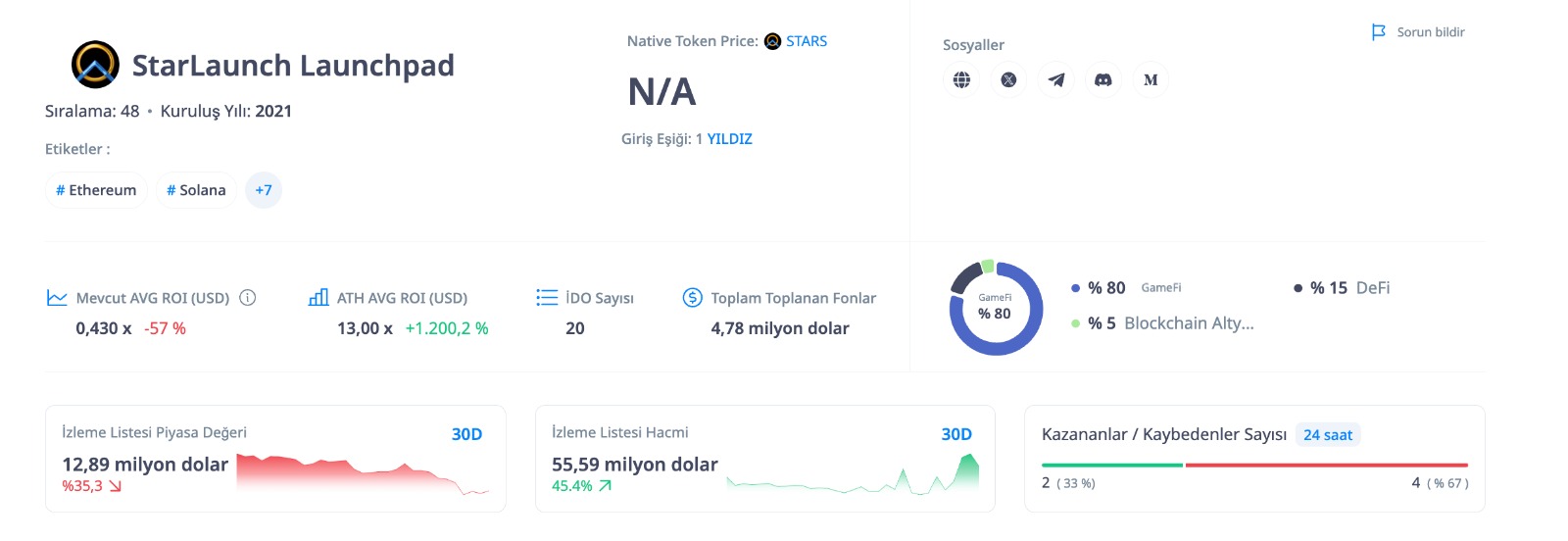The height and width of the screenshot is (541, 1568).
Task: Click the green up arrow beside 45.4%
Action: tap(606, 486)
